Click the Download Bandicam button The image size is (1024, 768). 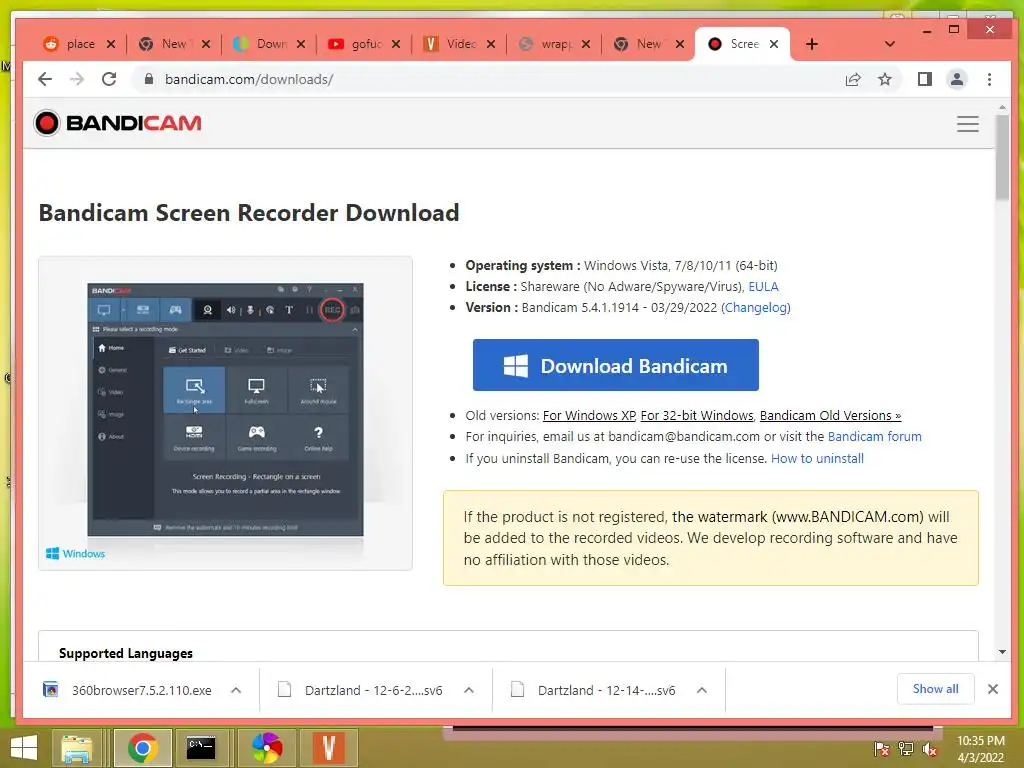click(x=616, y=365)
